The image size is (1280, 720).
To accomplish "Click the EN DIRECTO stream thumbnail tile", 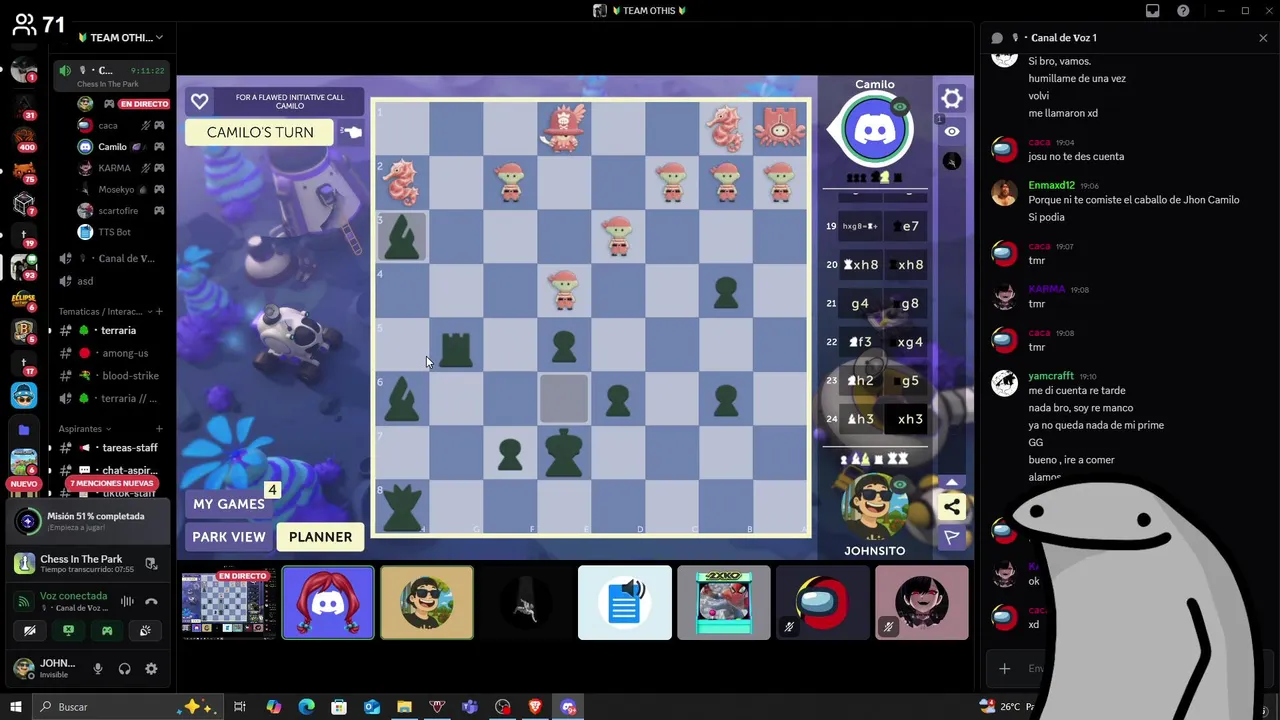I will [229, 603].
